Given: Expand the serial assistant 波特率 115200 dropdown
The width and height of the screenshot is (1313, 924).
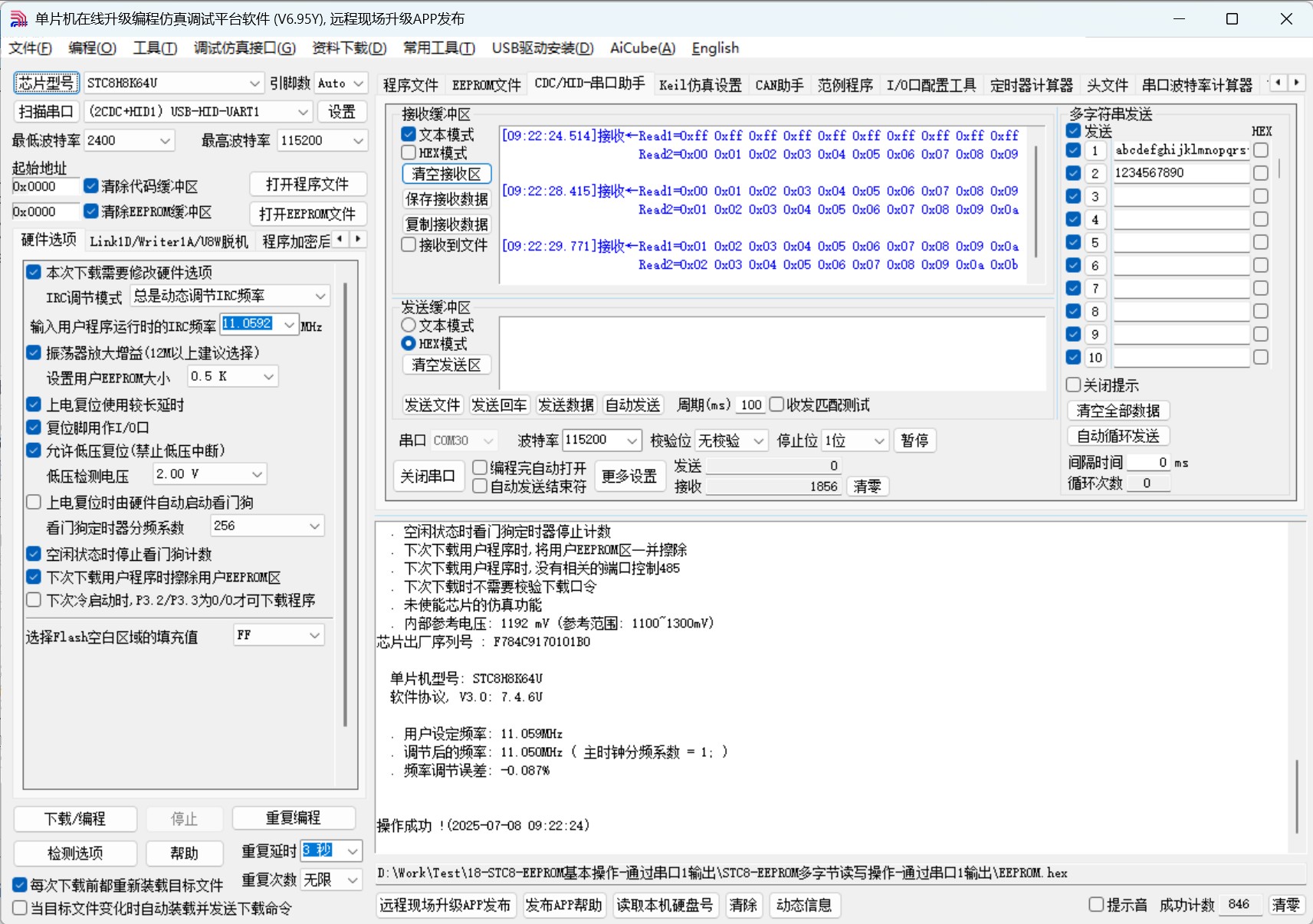Looking at the screenshot, I should 632,441.
